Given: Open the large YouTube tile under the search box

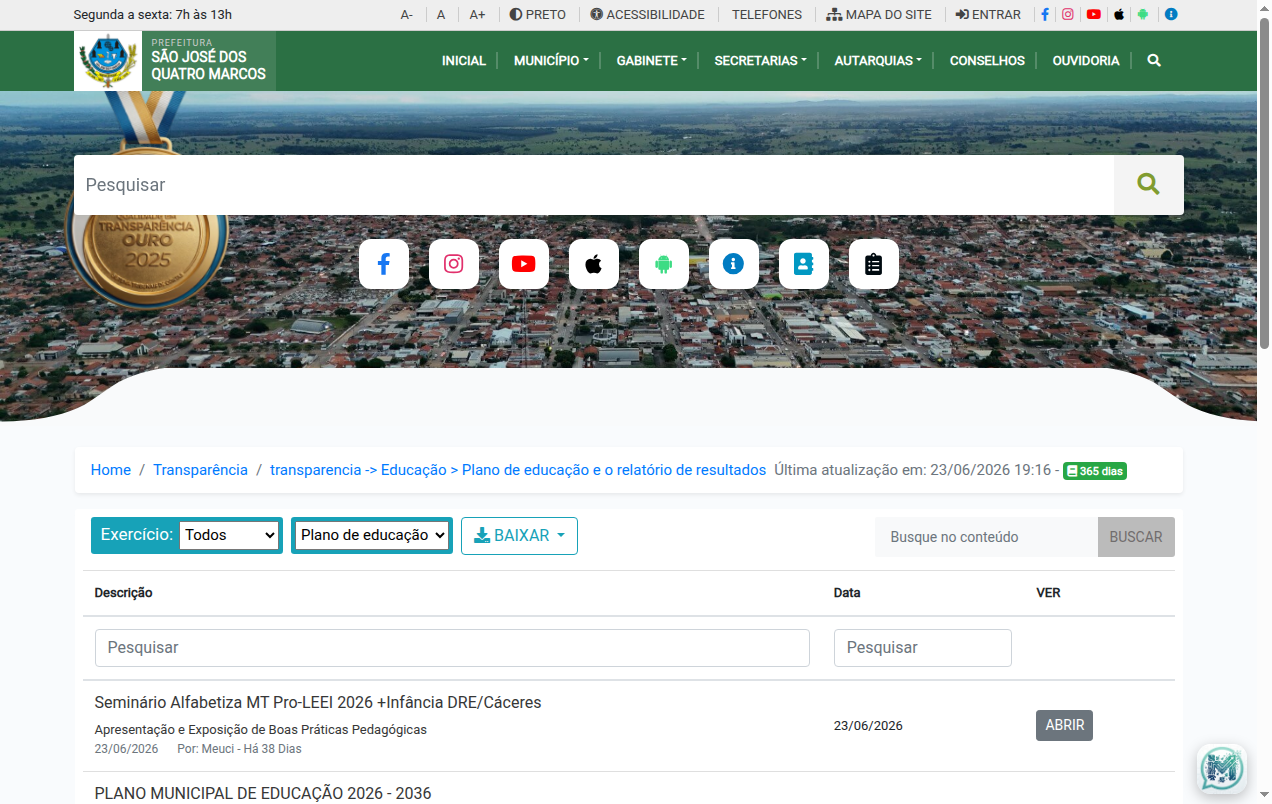Looking at the screenshot, I should click(x=524, y=264).
